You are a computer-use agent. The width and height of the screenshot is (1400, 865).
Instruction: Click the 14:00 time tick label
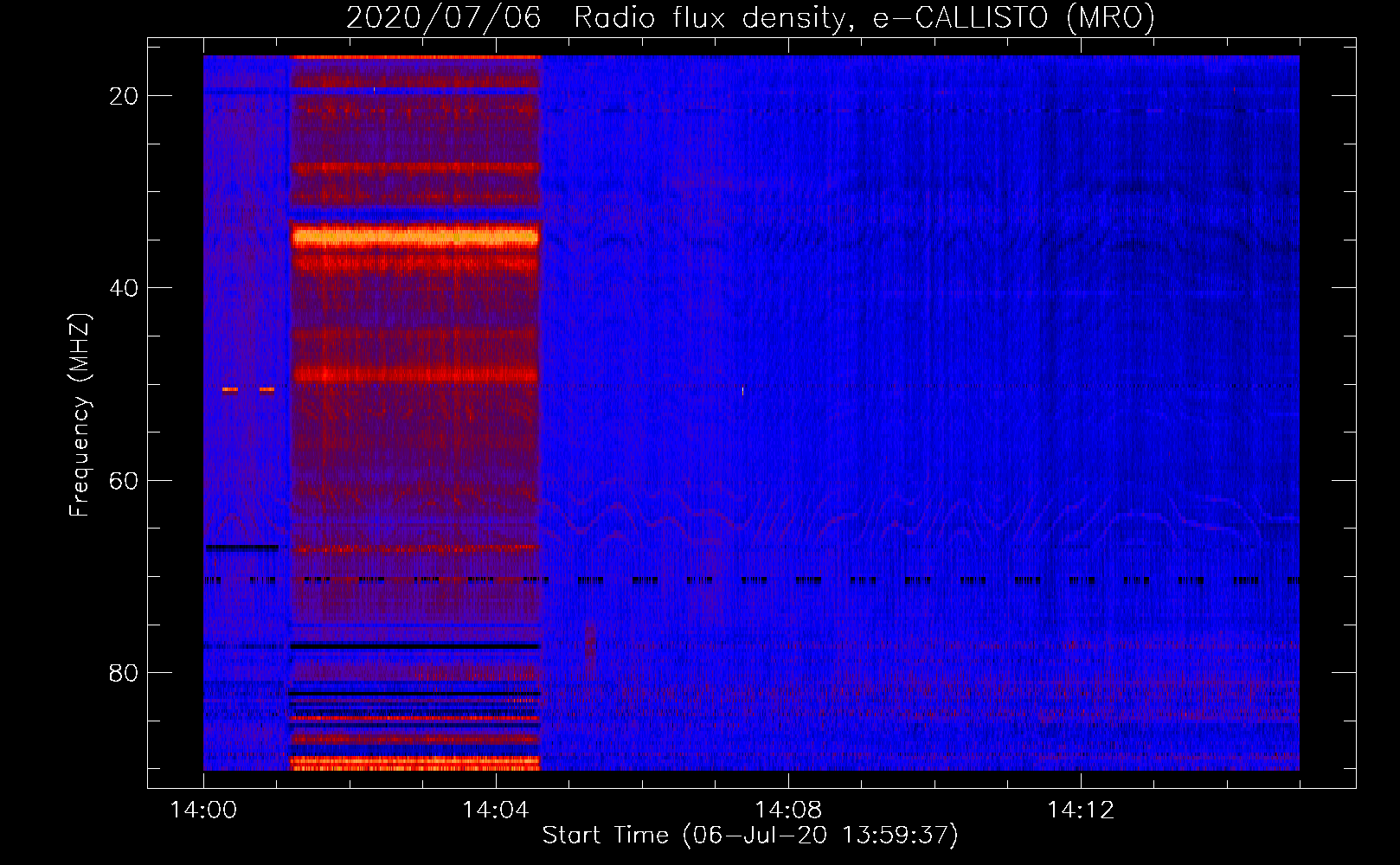(203, 811)
